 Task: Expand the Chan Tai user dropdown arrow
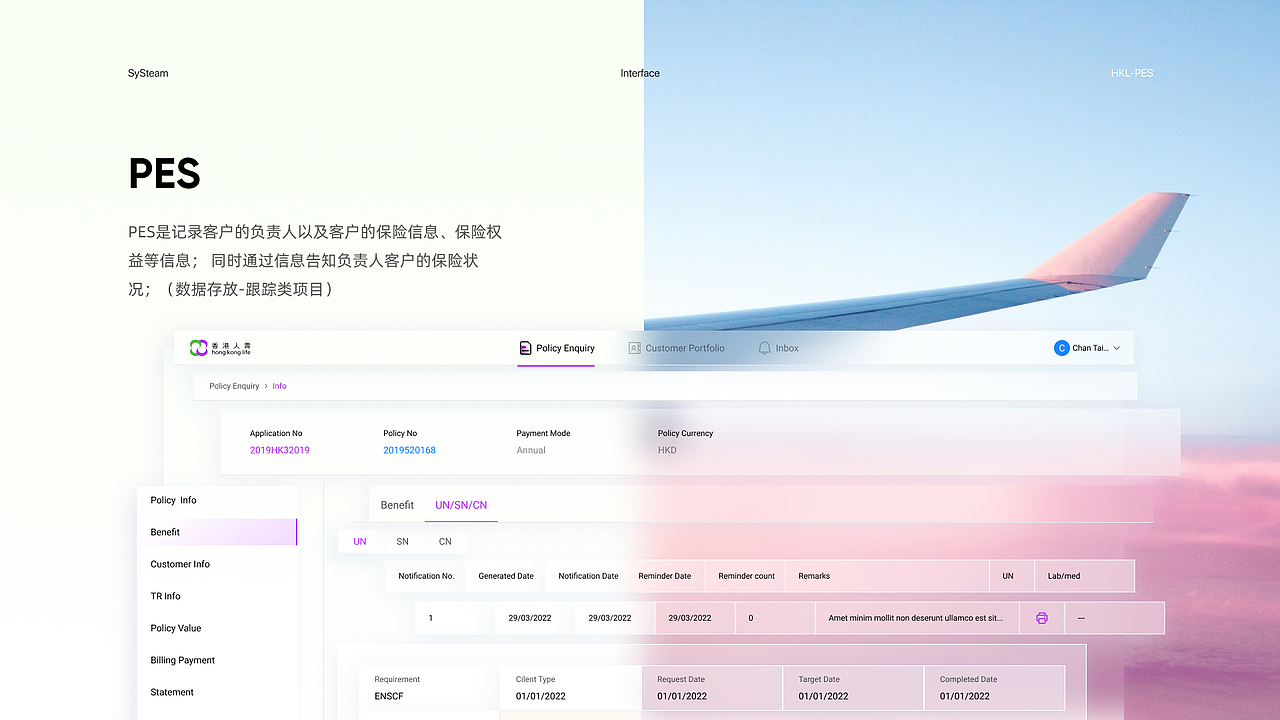pyautogui.click(x=1117, y=348)
